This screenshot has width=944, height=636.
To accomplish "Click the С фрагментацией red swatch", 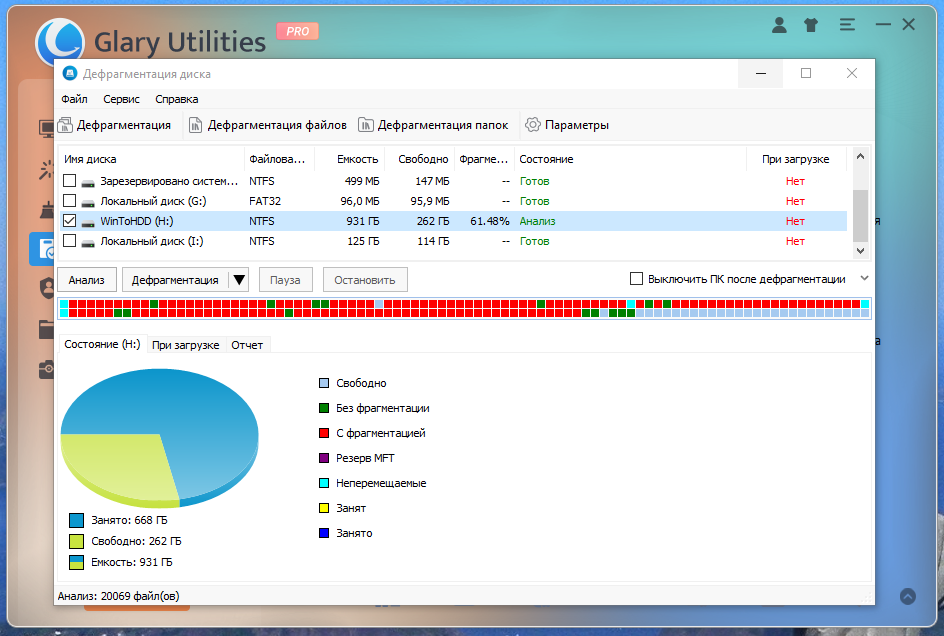I will pos(324,433).
